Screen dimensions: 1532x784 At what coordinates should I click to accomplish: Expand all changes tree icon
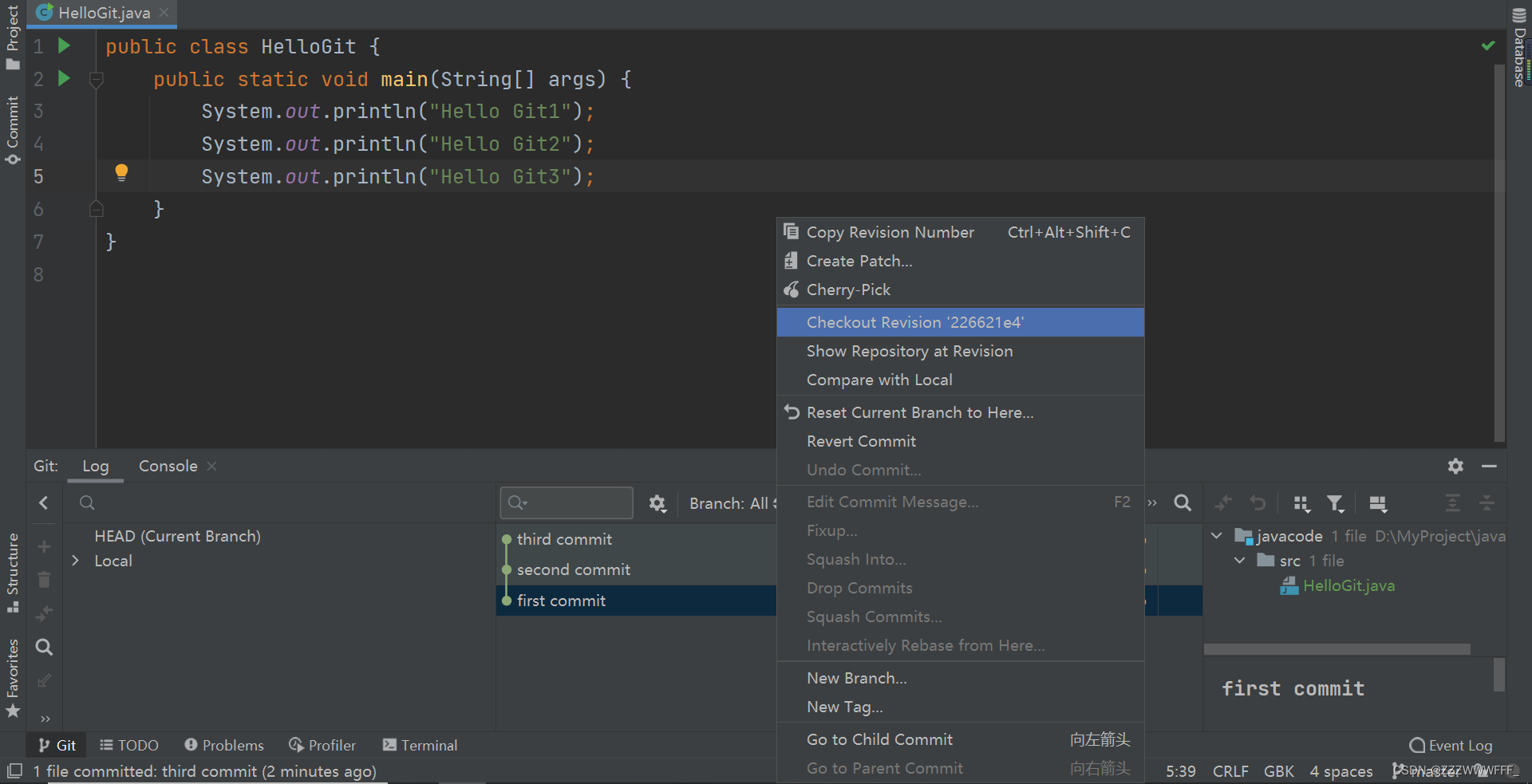pos(1453,502)
